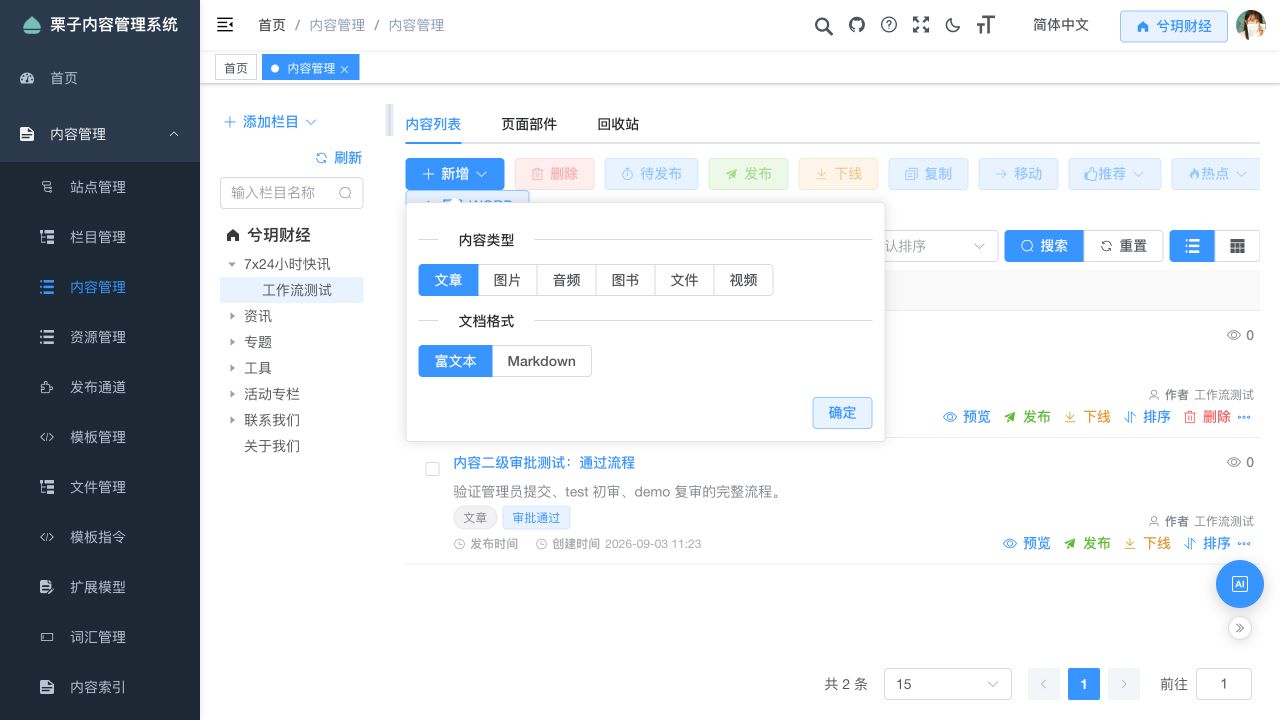Viewport: 1280px width, 720px height.
Task: Go to 首页 in the sidebar
Action: click(x=100, y=78)
